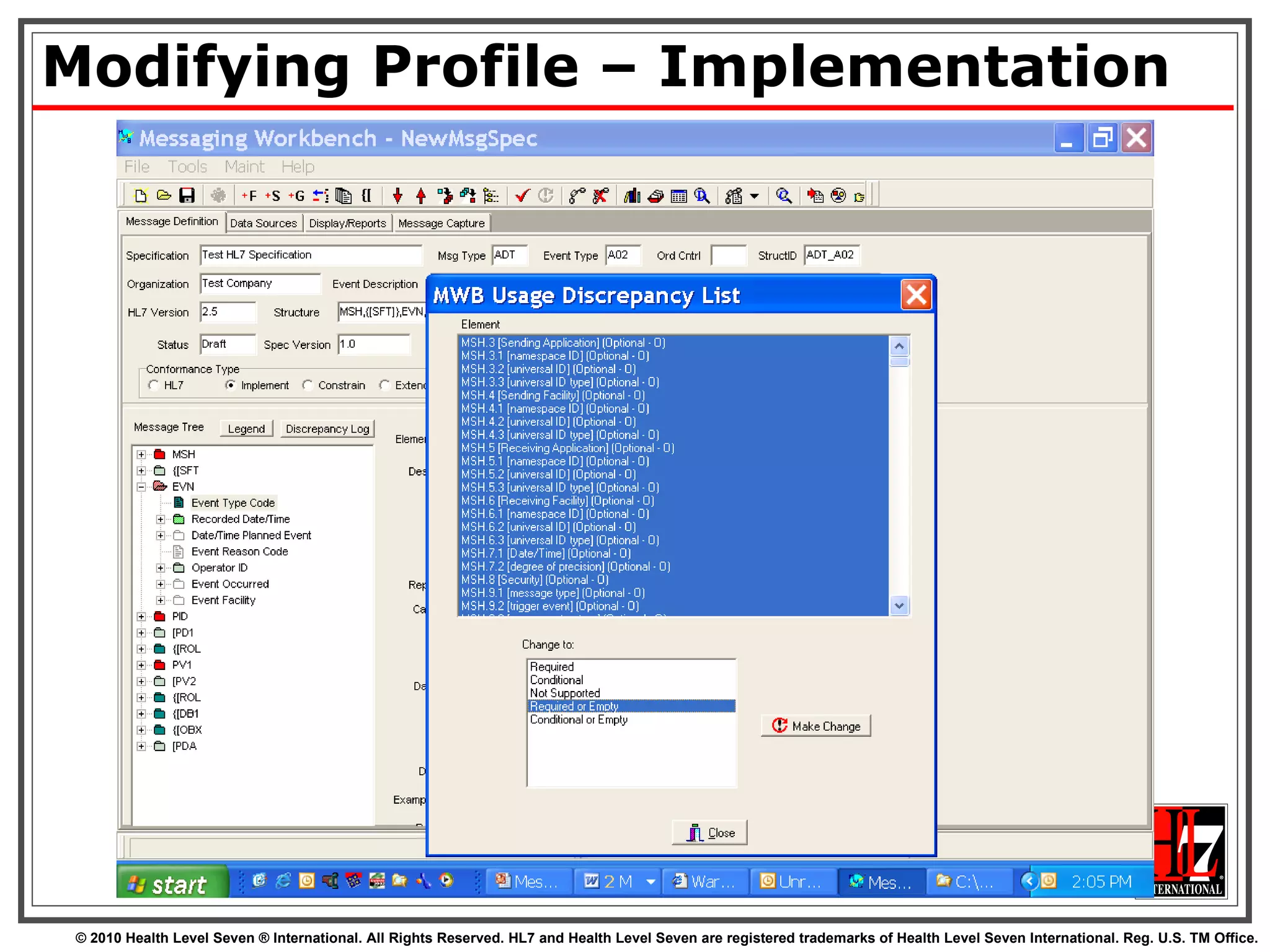Viewport: 1270px width, 952px height.
Task: Click the link nodes toolbar icon
Action: coord(577,196)
